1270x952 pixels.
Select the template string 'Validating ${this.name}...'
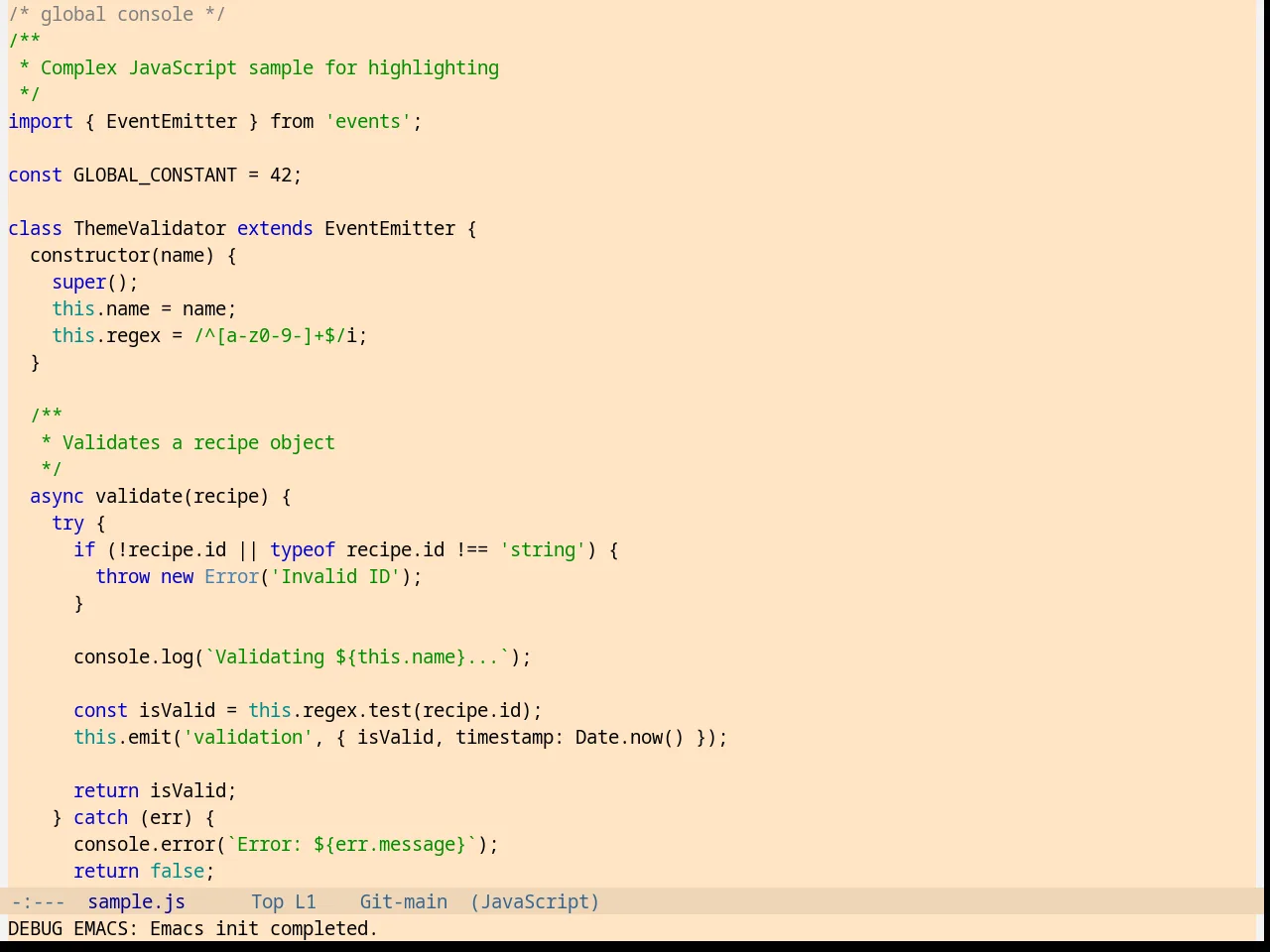coord(357,656)
